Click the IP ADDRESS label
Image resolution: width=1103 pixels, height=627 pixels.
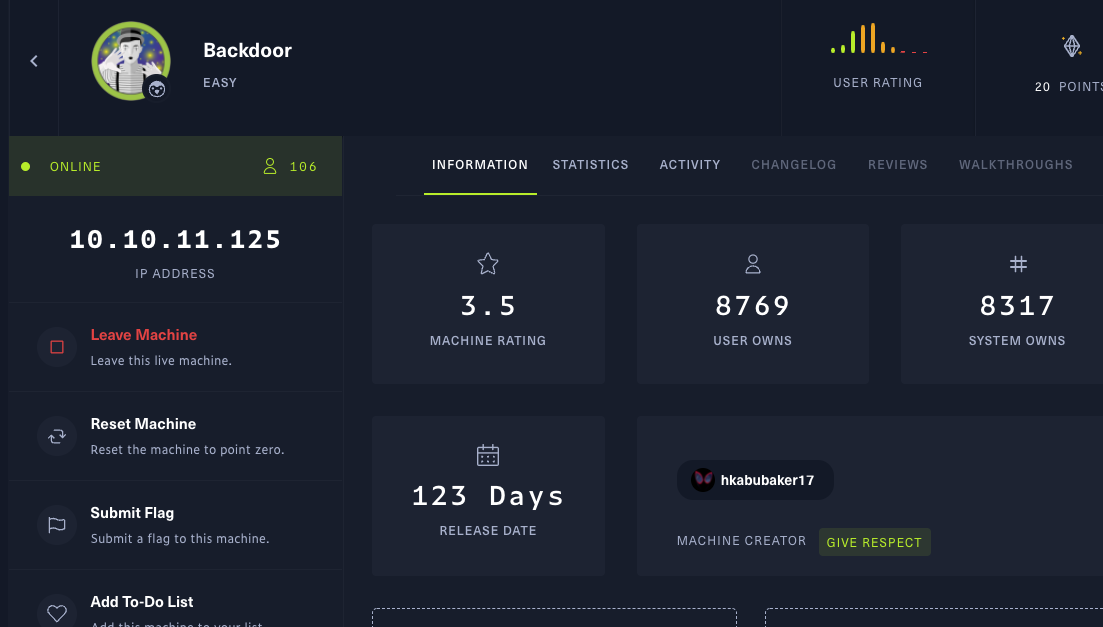pyautogui.click(x=175, y=274)
